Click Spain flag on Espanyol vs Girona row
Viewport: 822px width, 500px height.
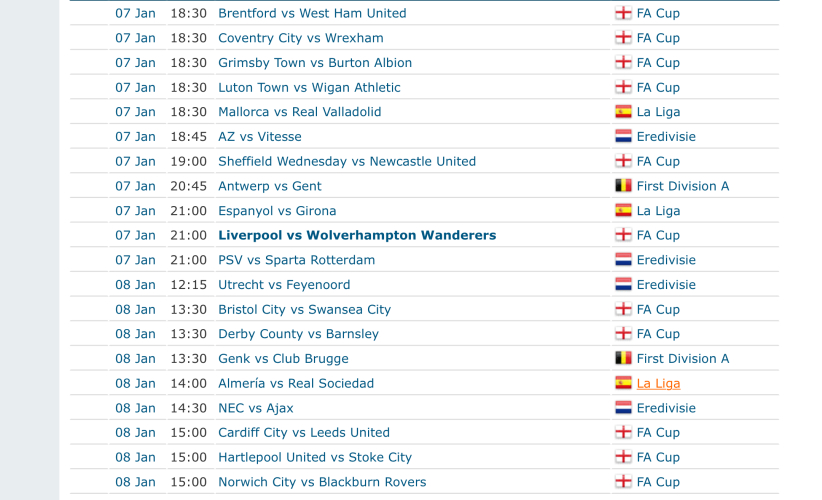[623, 211]
